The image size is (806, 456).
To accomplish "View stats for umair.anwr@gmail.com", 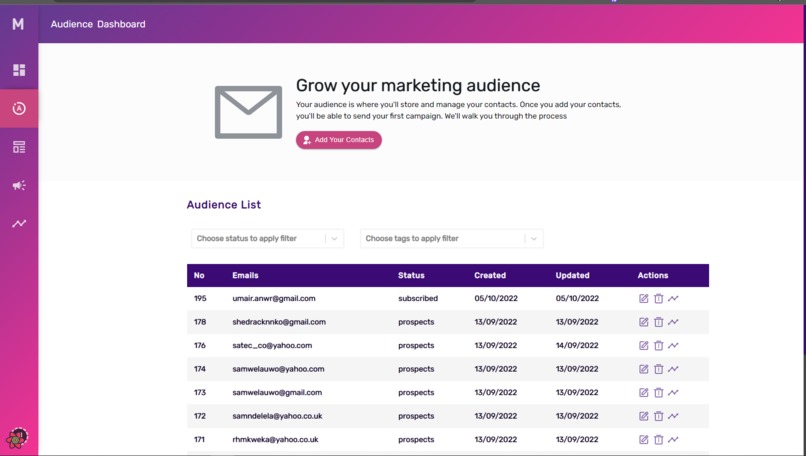I will (673, 299).
